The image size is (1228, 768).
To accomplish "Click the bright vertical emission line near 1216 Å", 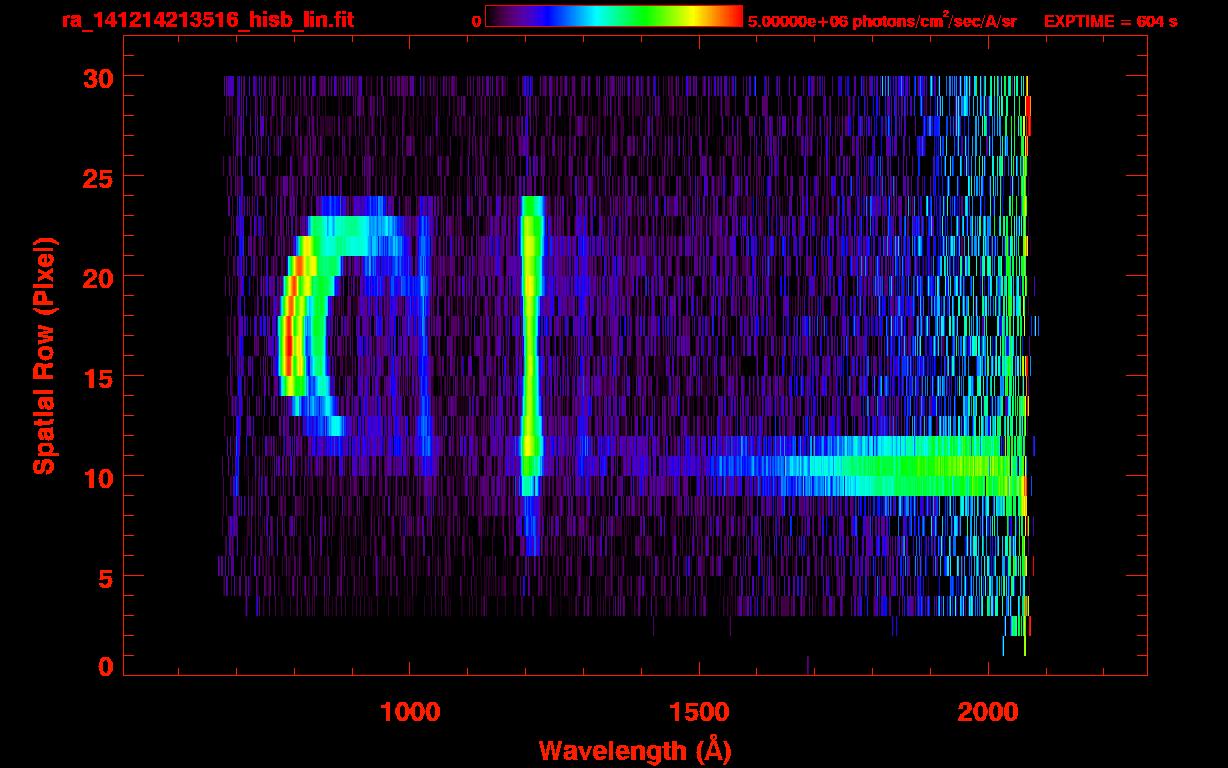I will [531, 376].
